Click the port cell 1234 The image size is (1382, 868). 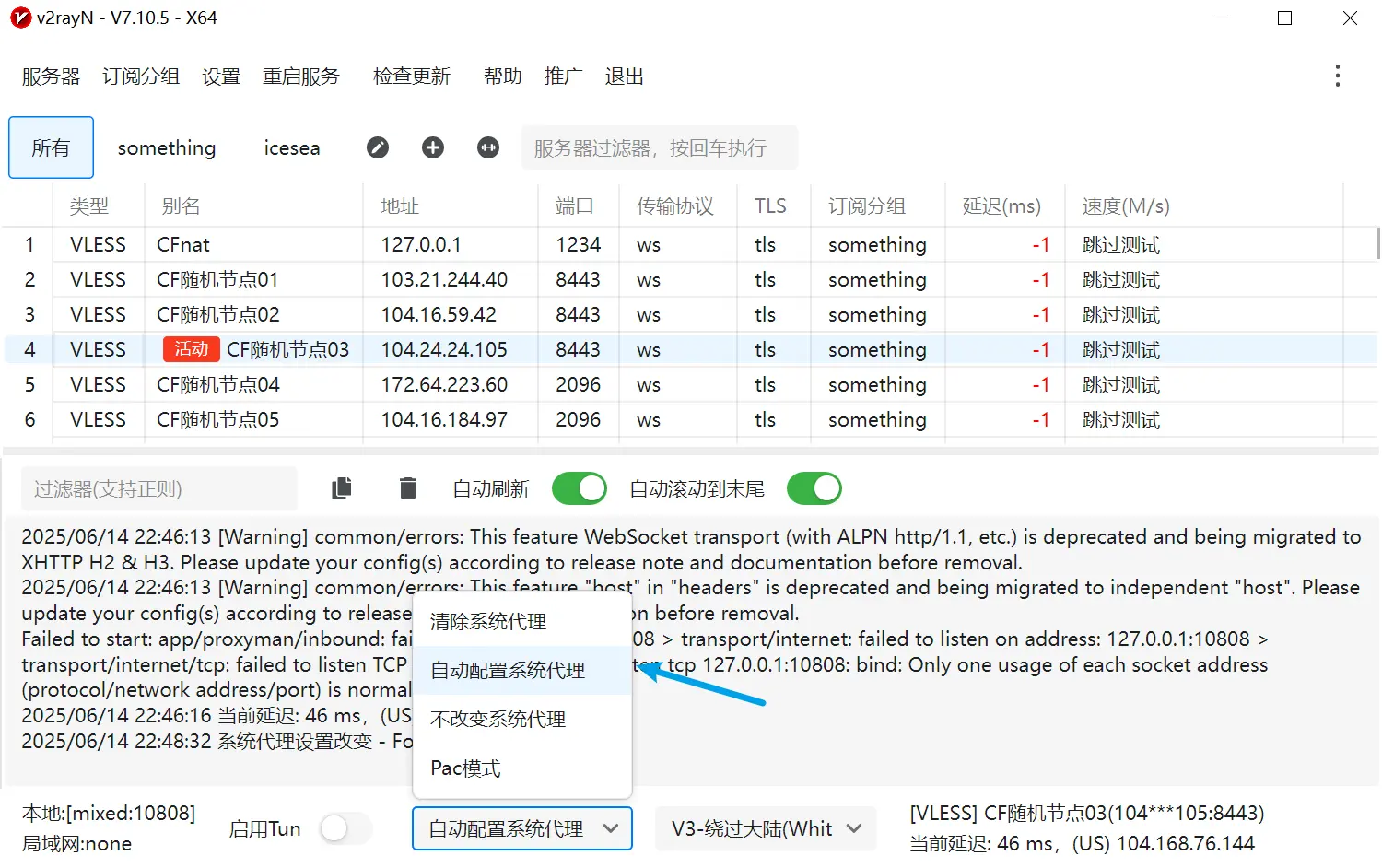coord(579,245)
